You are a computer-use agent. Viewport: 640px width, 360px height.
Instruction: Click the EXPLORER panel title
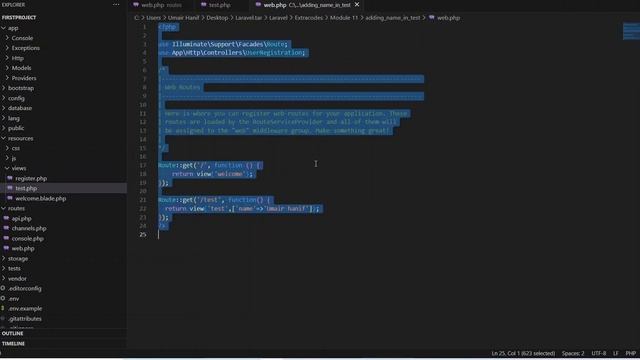tap(13, 4)
